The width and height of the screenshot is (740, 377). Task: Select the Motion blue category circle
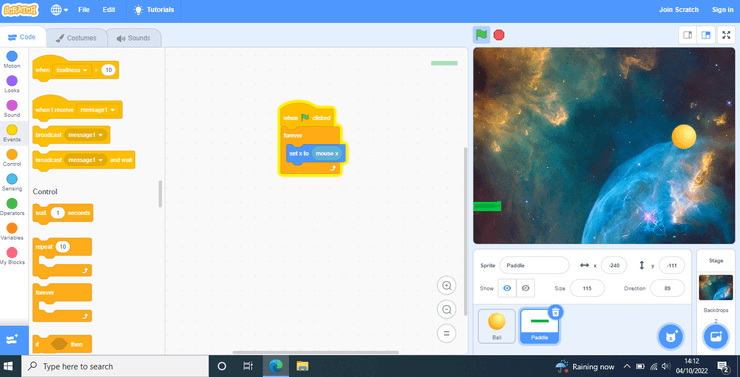[x=12, y=57]
